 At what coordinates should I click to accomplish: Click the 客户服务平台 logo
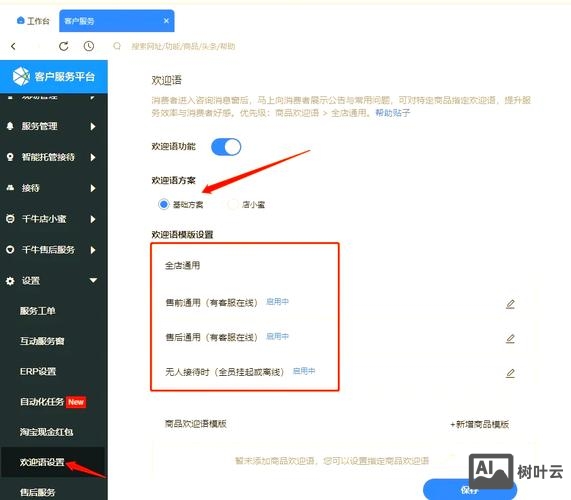(x=21, y=76)
